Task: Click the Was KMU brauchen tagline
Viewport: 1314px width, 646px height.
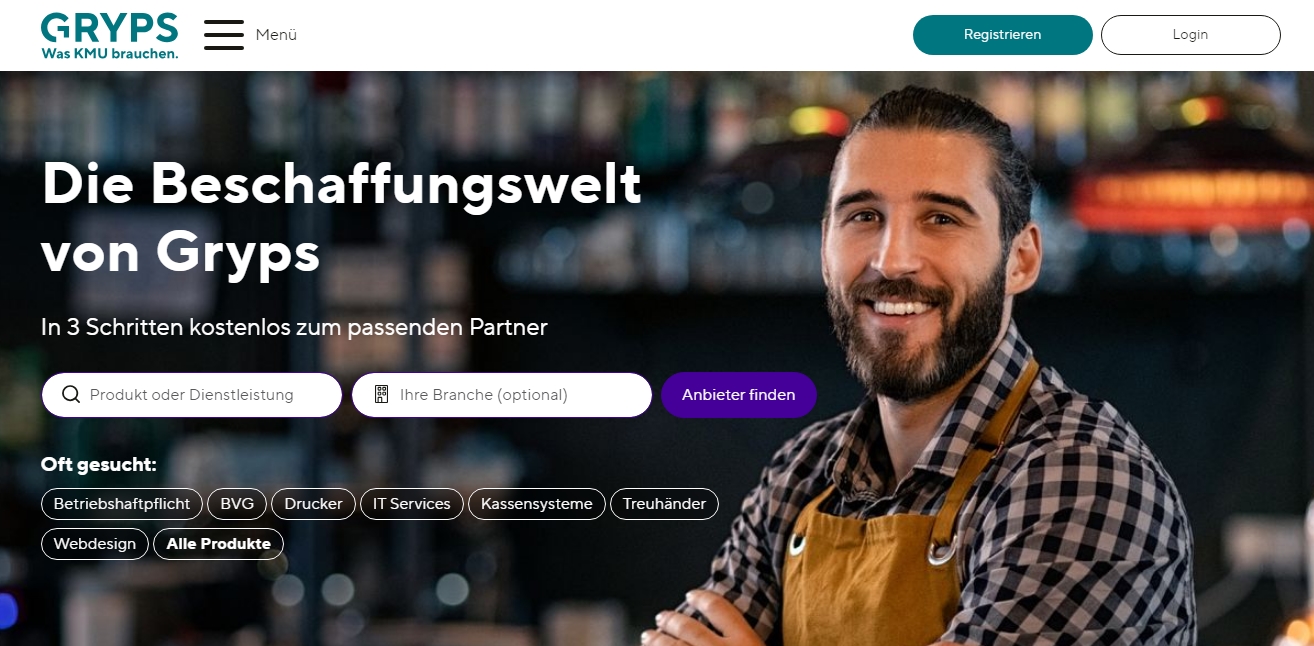Action: pyautogui.click(x=110, y=53)
